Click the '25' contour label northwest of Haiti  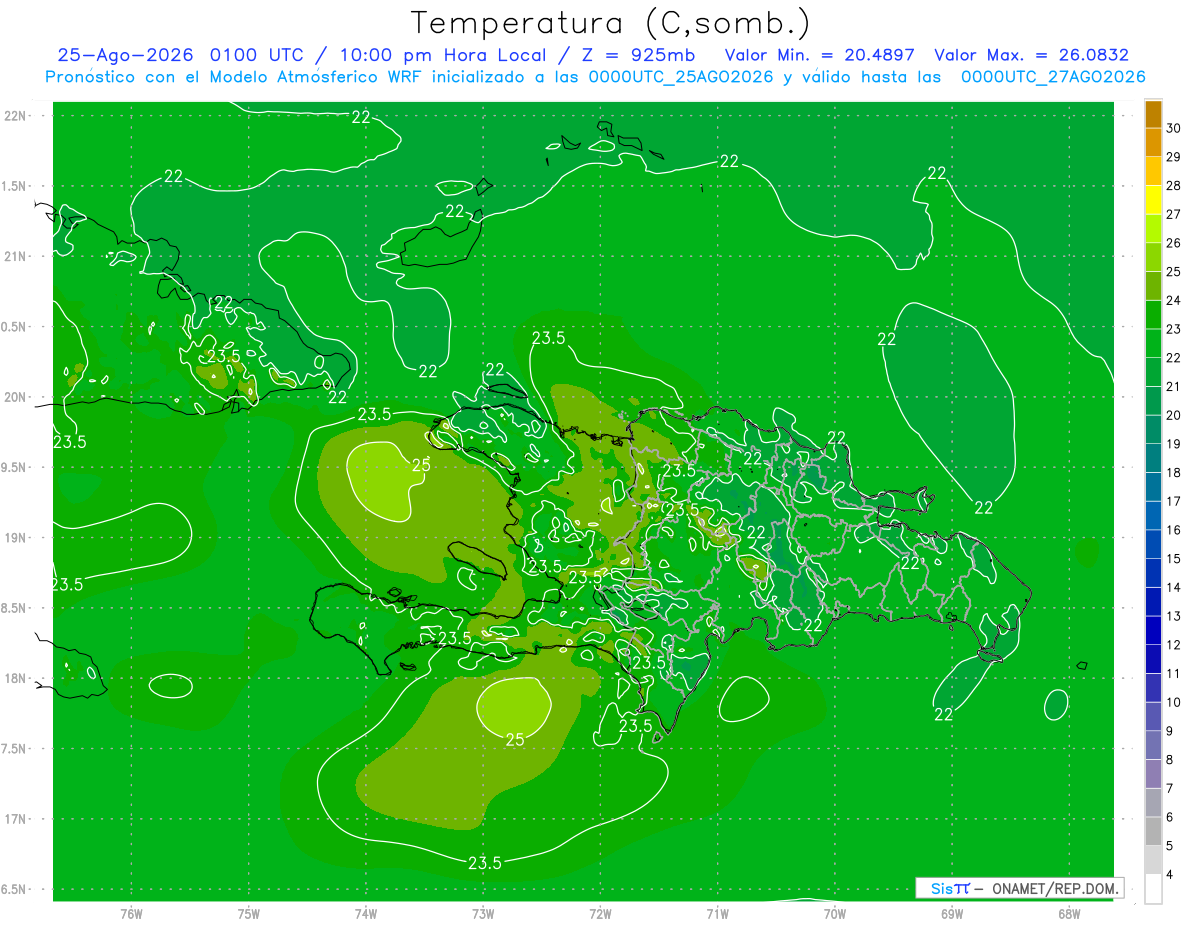coord(422,464)
